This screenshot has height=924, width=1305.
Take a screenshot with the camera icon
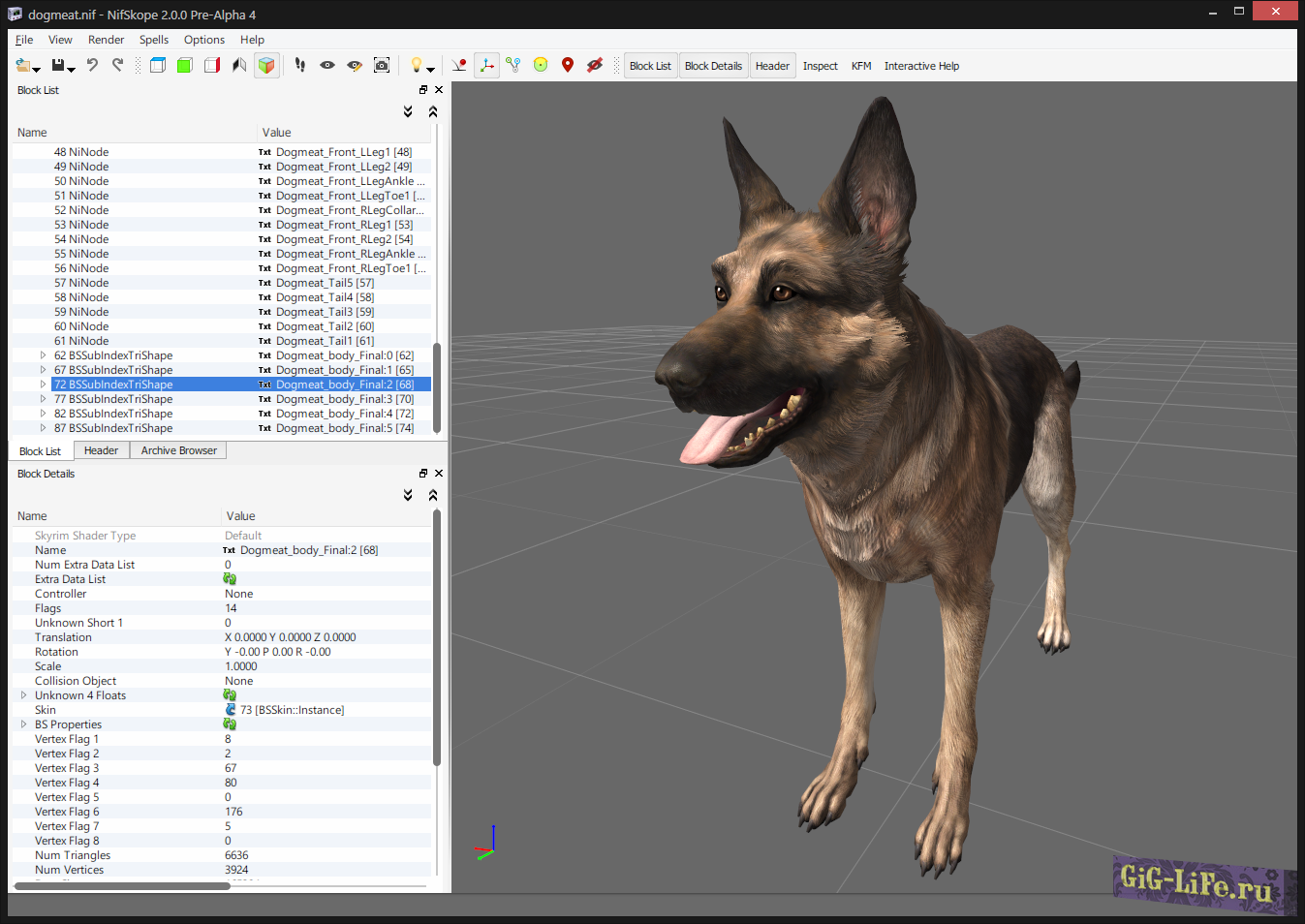(382, 64)
